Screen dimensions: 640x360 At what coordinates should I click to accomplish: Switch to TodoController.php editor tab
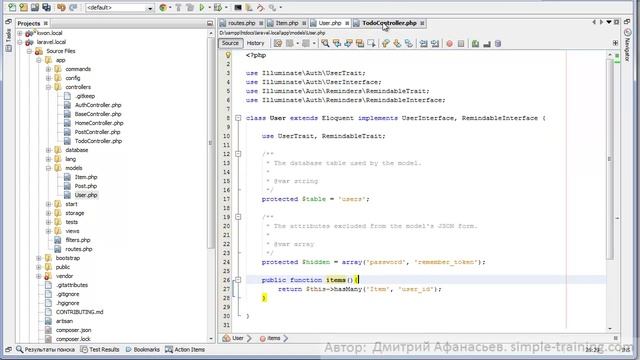[389, 23]
